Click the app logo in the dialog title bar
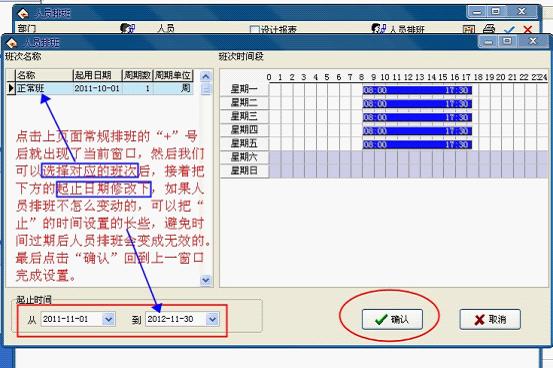The image size is (553, 368). [x=12, y=43]
